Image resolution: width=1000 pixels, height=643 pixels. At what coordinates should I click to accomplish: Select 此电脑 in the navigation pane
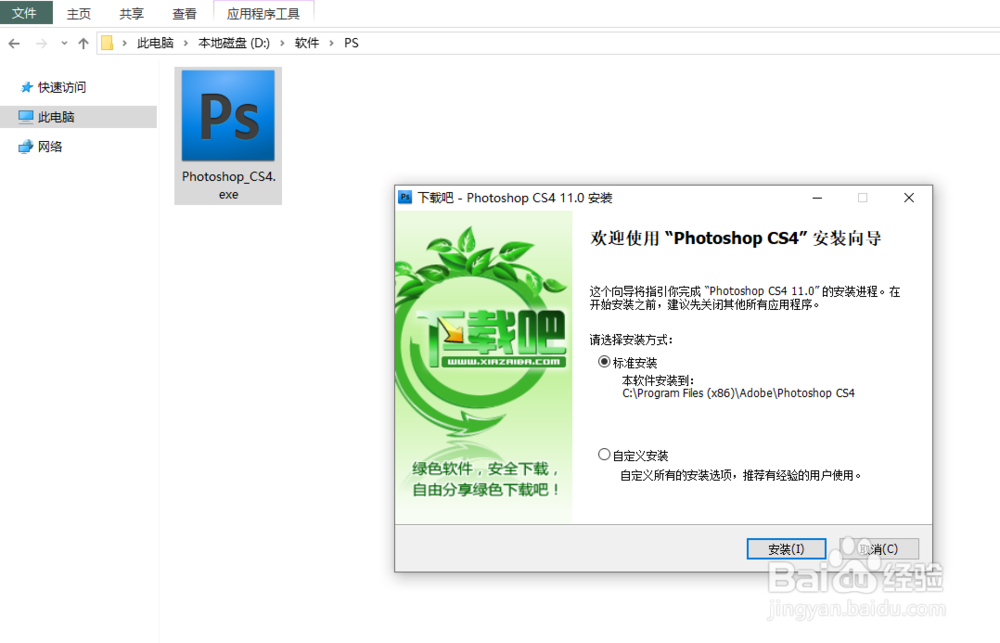pyautogui.click(x=78, y=117)
